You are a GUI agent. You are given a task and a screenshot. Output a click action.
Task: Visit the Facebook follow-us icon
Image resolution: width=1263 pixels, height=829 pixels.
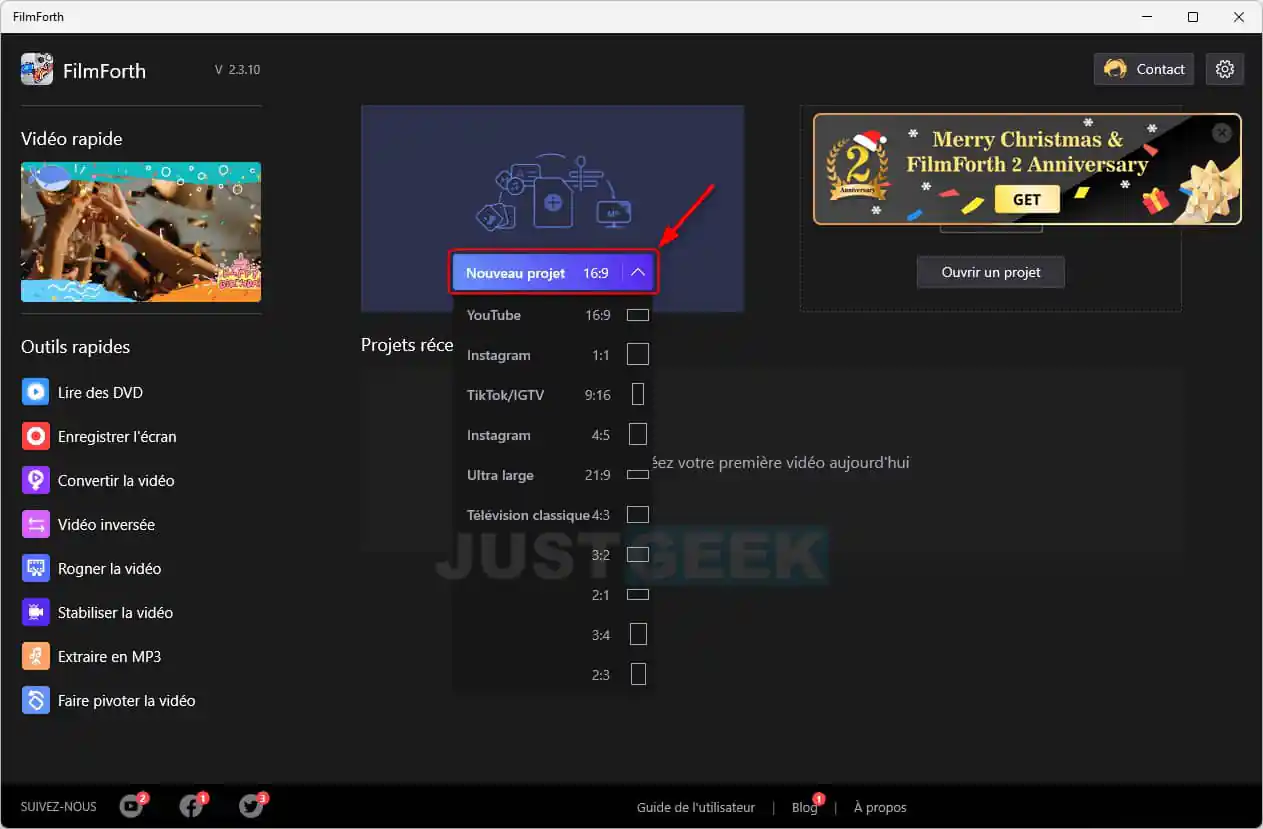tap(191, 806)
